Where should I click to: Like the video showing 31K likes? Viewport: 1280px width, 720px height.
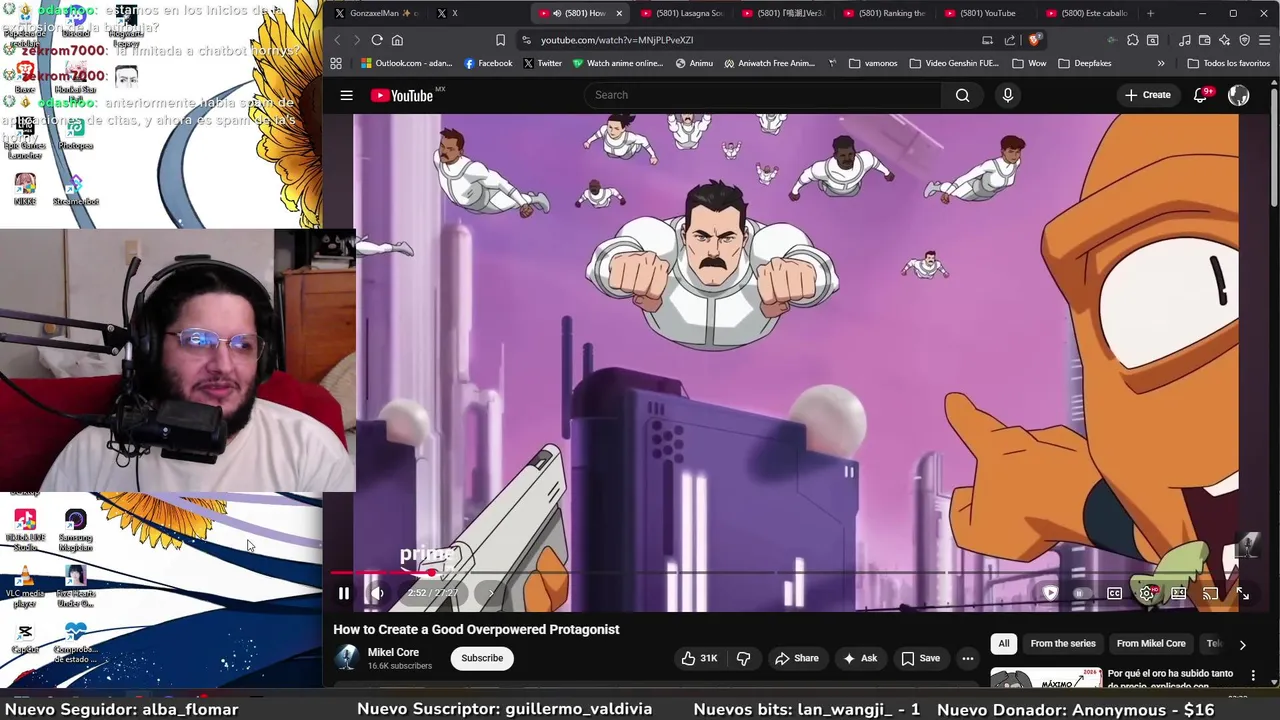click(700, 658)
